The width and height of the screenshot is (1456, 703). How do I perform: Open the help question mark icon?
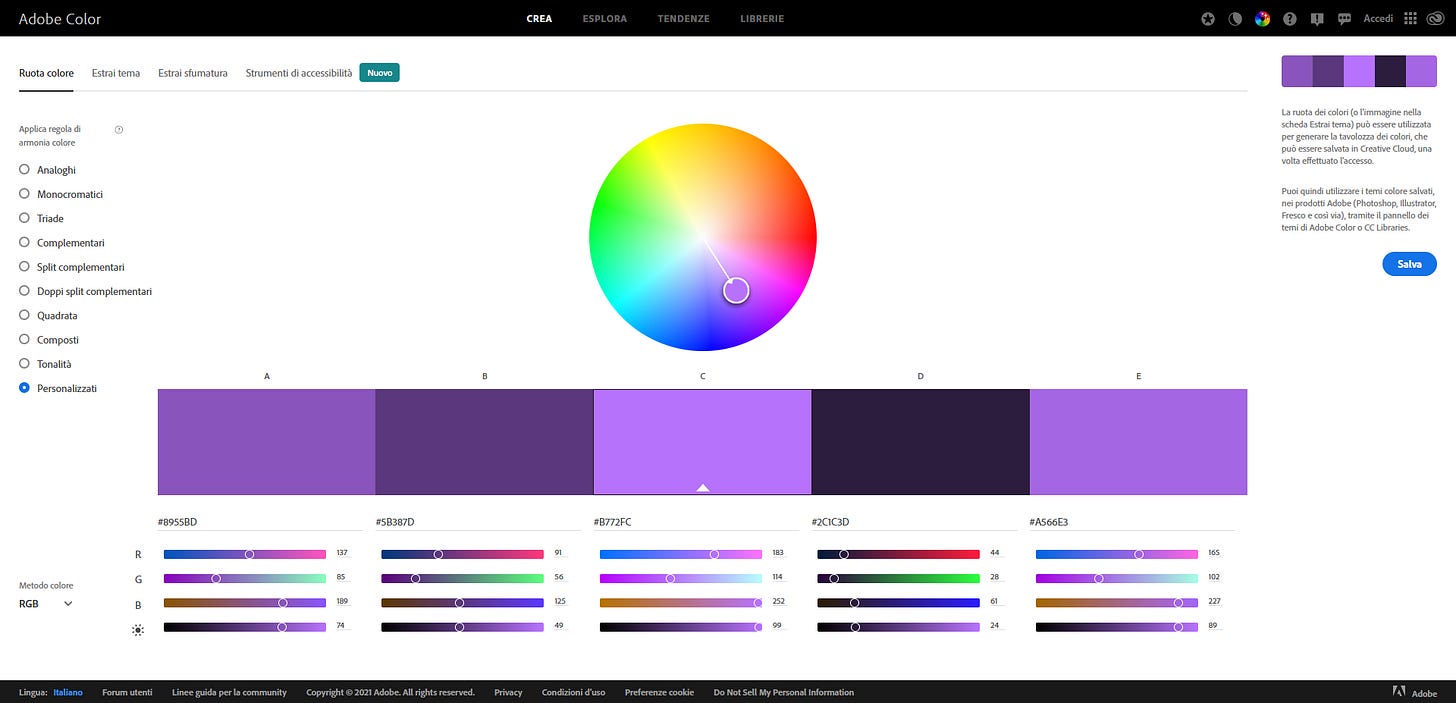point(1290,18)
